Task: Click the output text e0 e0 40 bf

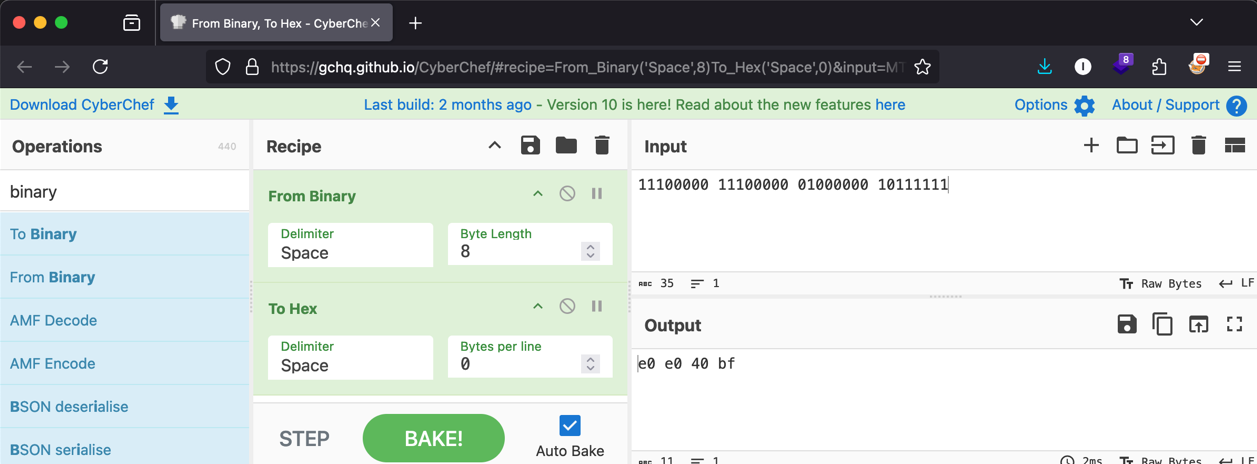Action: [687, 364]
